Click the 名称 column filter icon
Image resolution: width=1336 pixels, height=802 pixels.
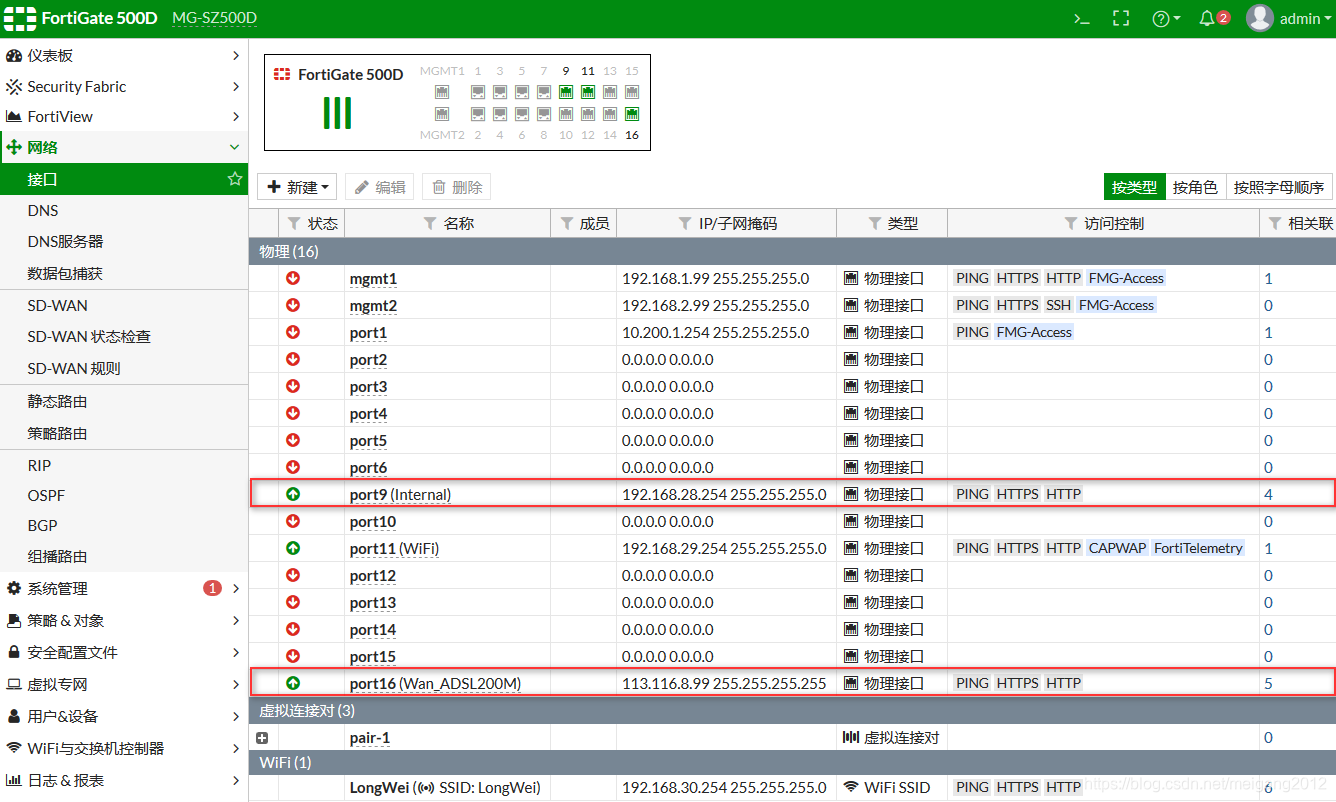click(x=430, y=223)
